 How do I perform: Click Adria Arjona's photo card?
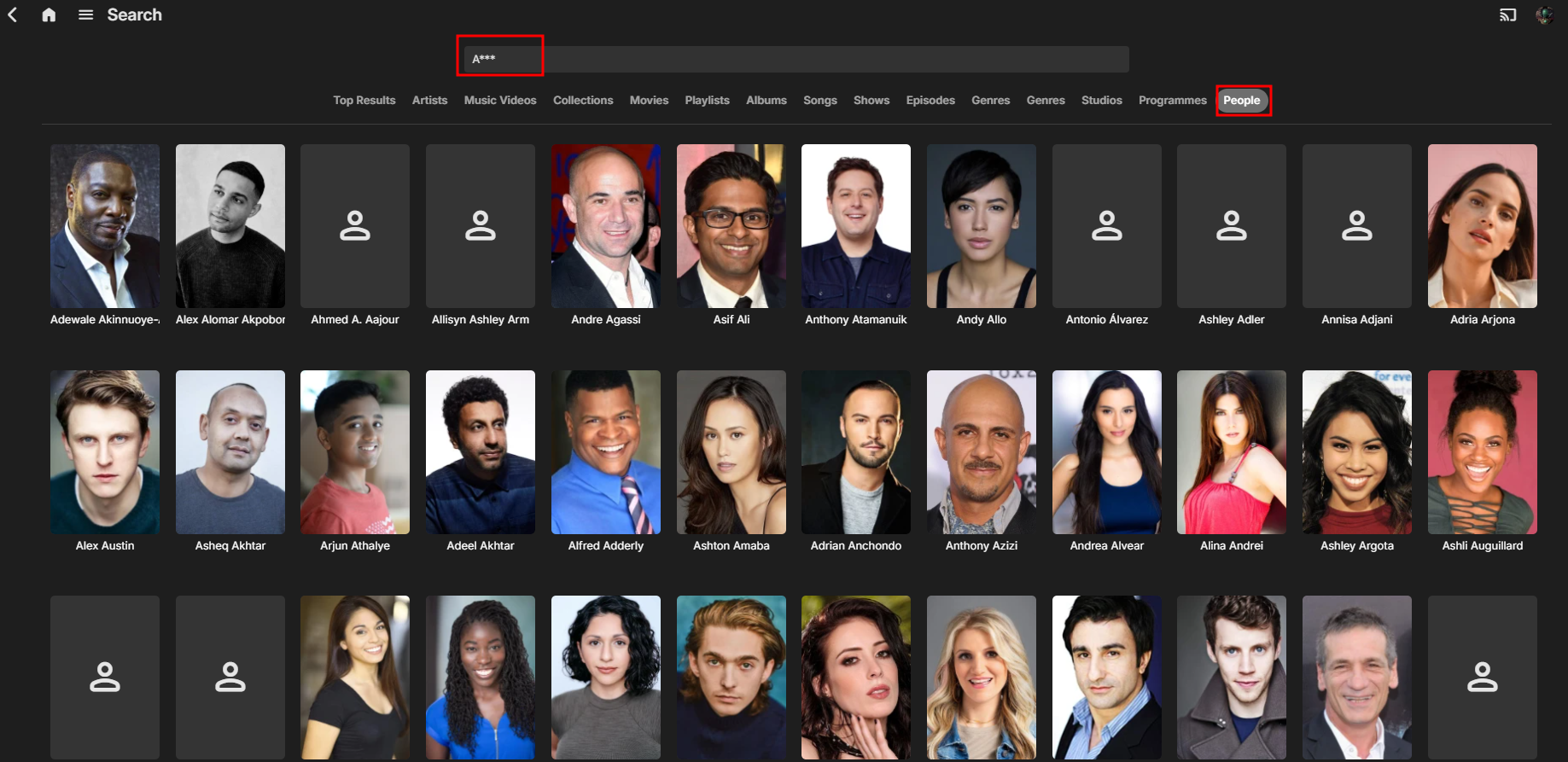1483,226
